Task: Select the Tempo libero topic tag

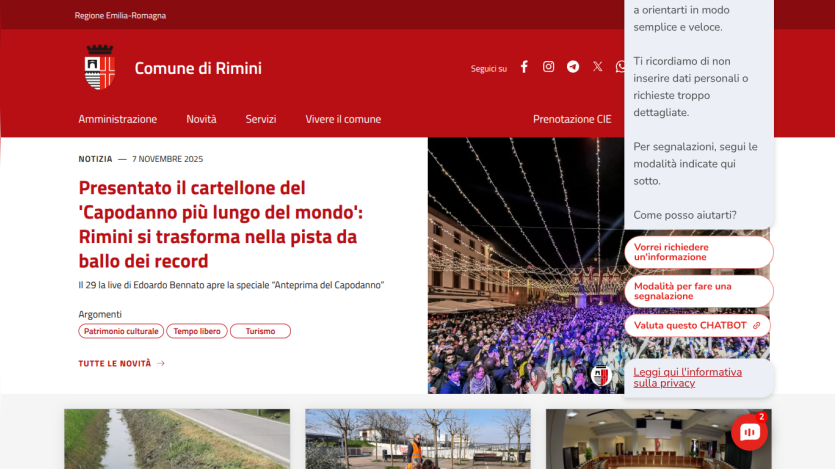Action: (x=197, y=331)
